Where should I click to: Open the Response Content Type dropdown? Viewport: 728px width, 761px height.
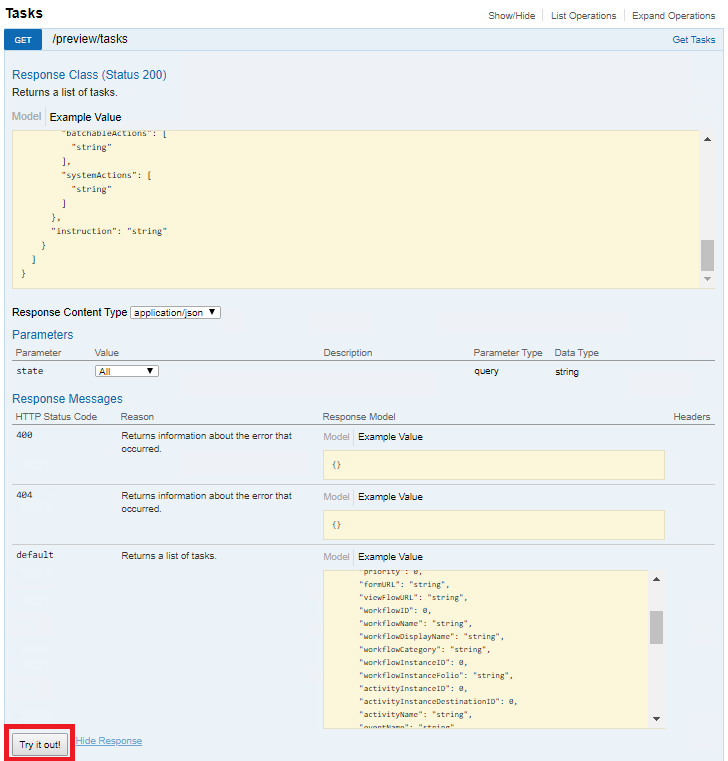click(x=175, y=312)
